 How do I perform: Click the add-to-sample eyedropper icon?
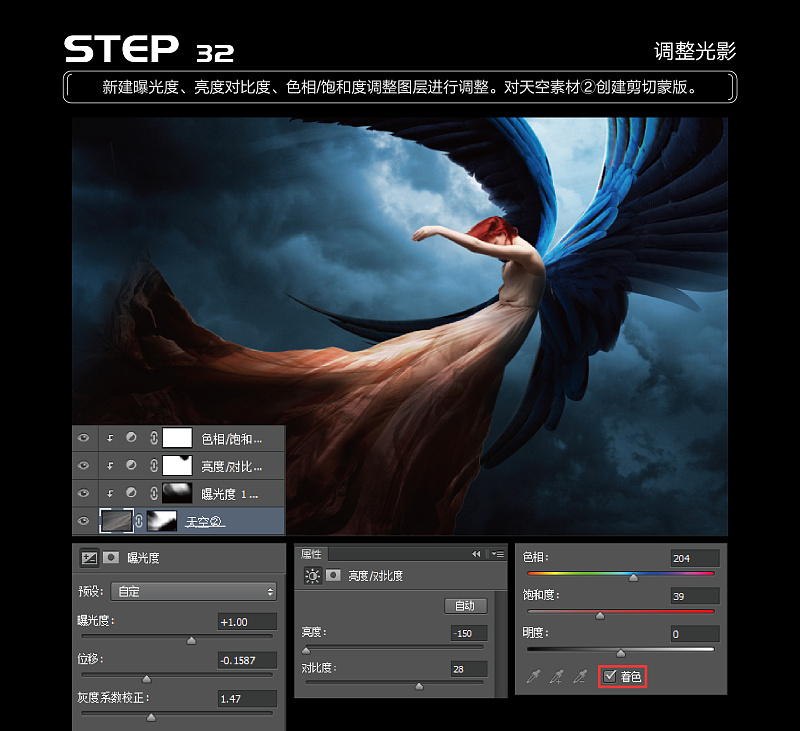coord(558,676)
